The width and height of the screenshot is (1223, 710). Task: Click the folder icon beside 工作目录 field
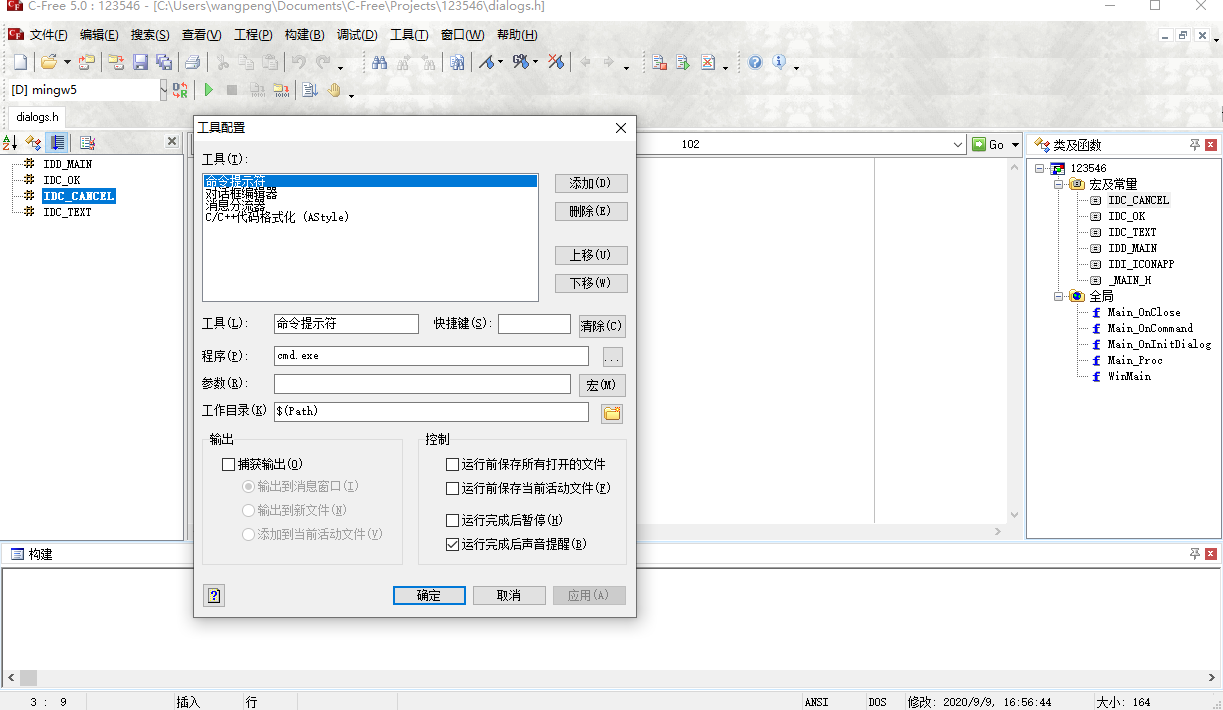click(611, 412)
